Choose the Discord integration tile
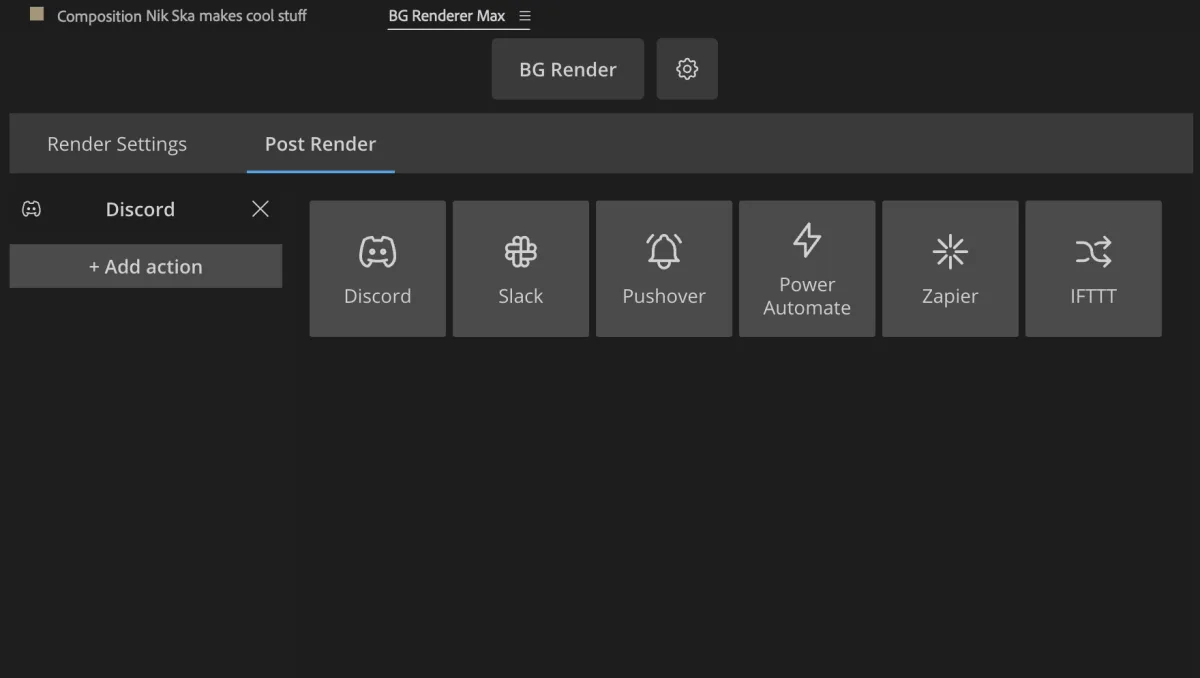 (378, 269)
